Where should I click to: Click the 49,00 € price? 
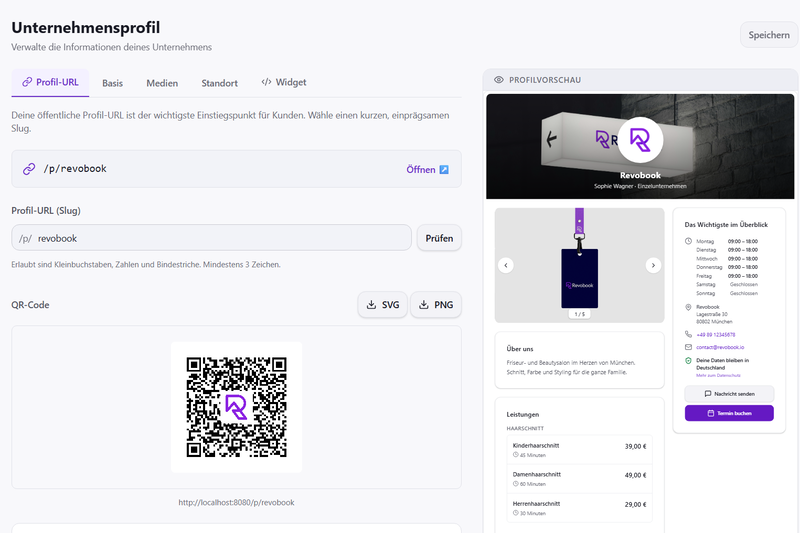[x=635, y=475]
